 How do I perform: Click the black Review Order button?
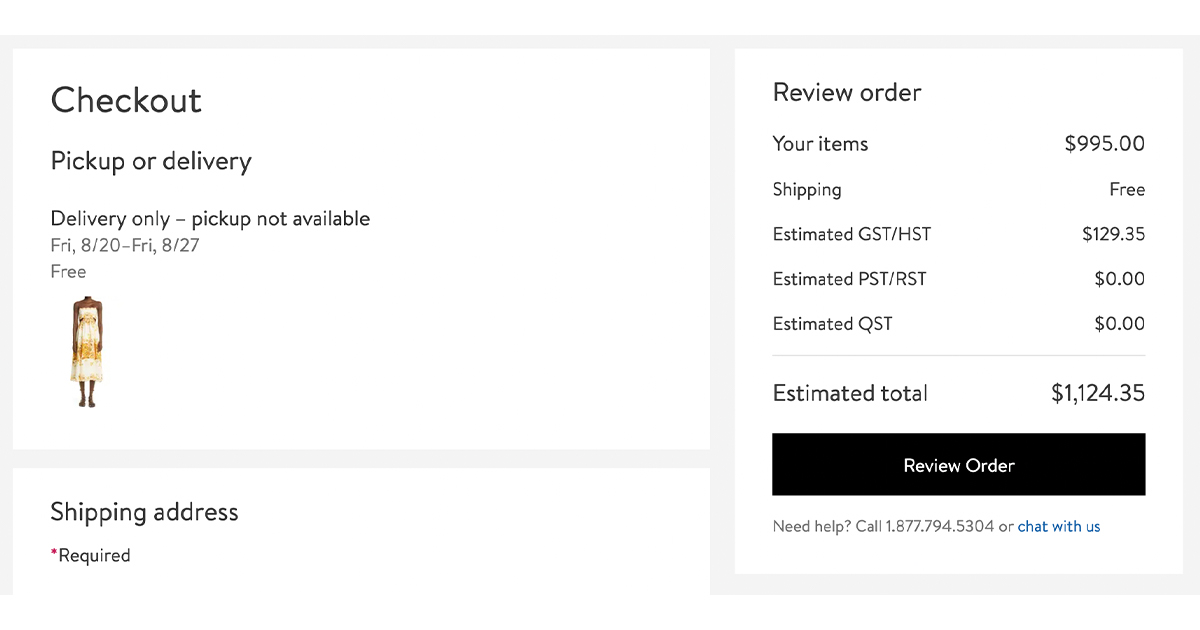click(x=958, y=465)
